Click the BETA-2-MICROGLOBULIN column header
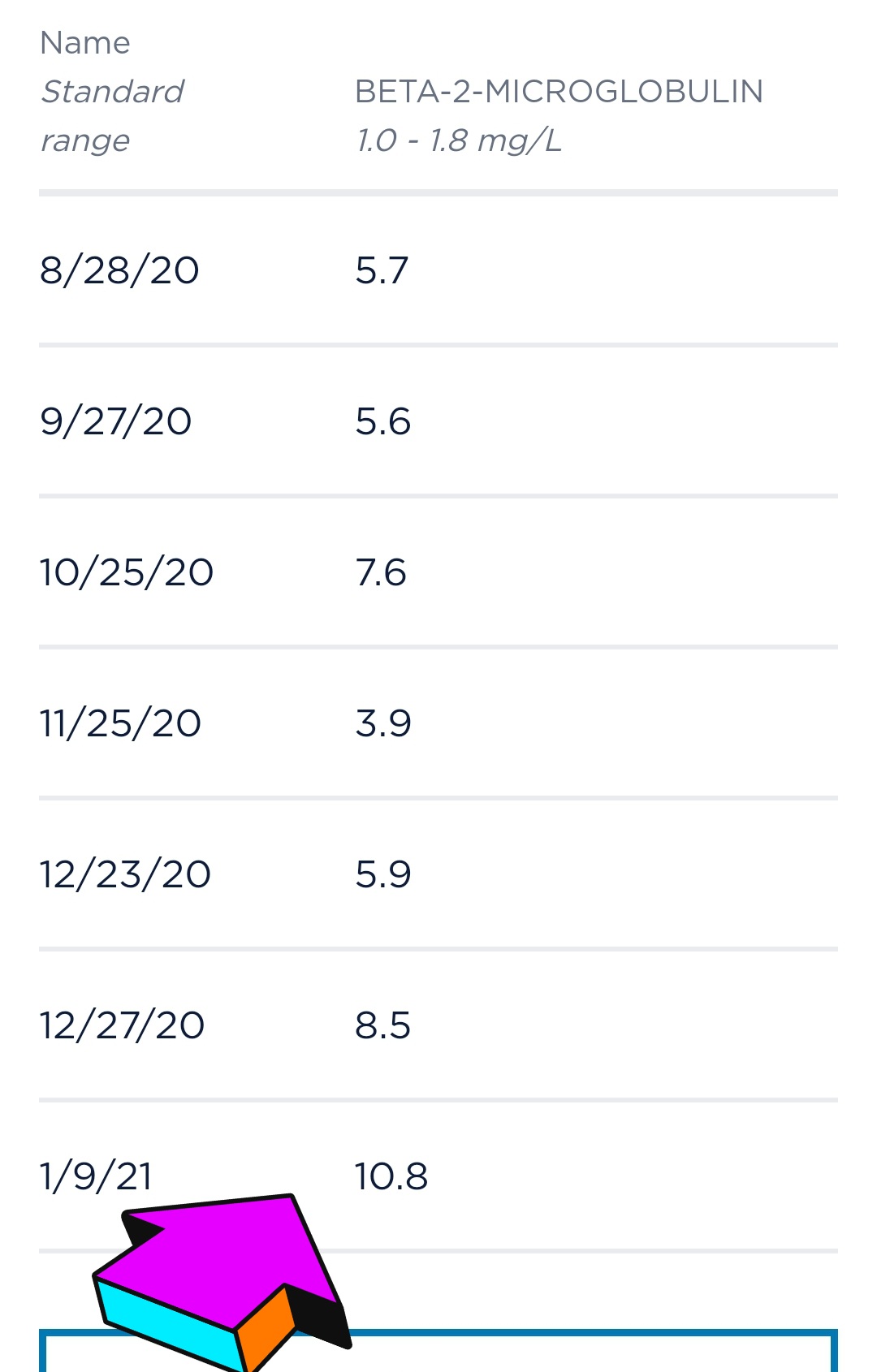The width and height of the screenshot is (877, 1372). 559,92
